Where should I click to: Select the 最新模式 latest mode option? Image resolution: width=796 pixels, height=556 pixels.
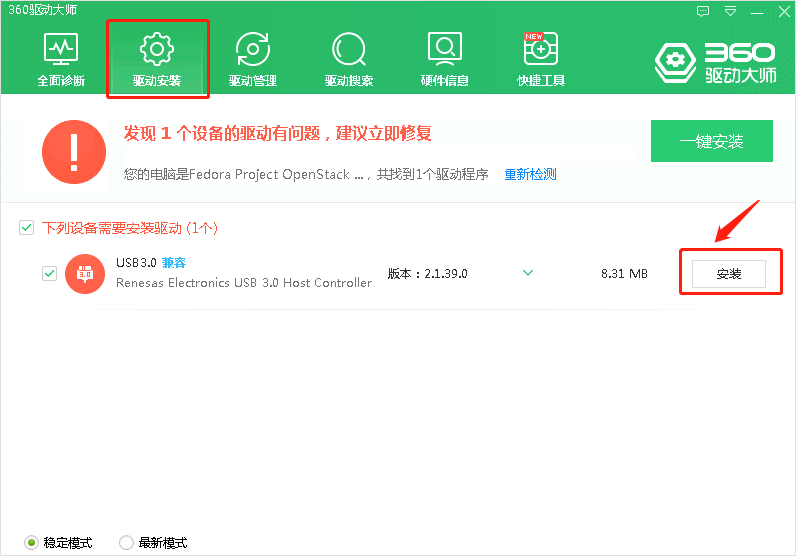[153, 543]
